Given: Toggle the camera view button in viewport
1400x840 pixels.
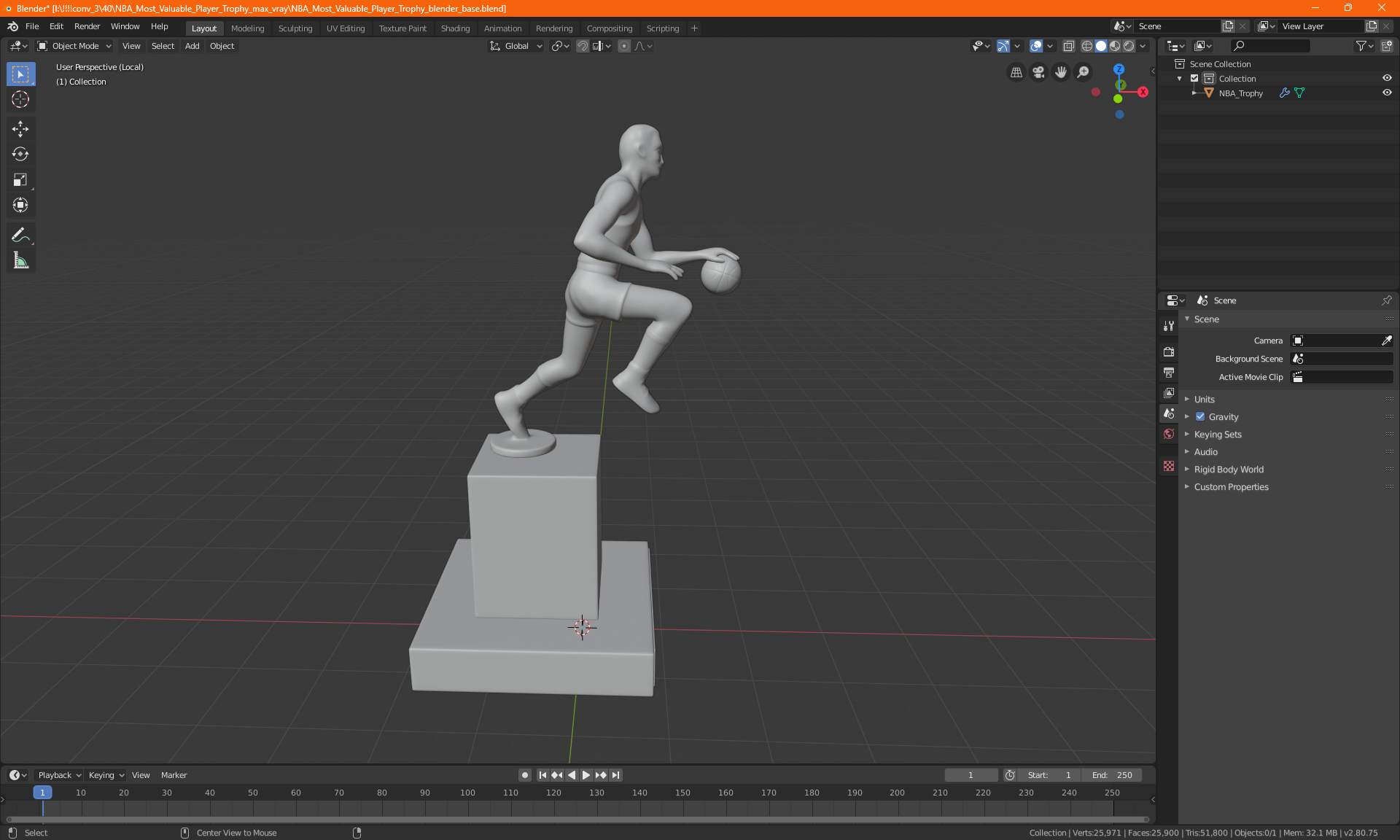Looking at the screenshot, I should [1038, 72].
